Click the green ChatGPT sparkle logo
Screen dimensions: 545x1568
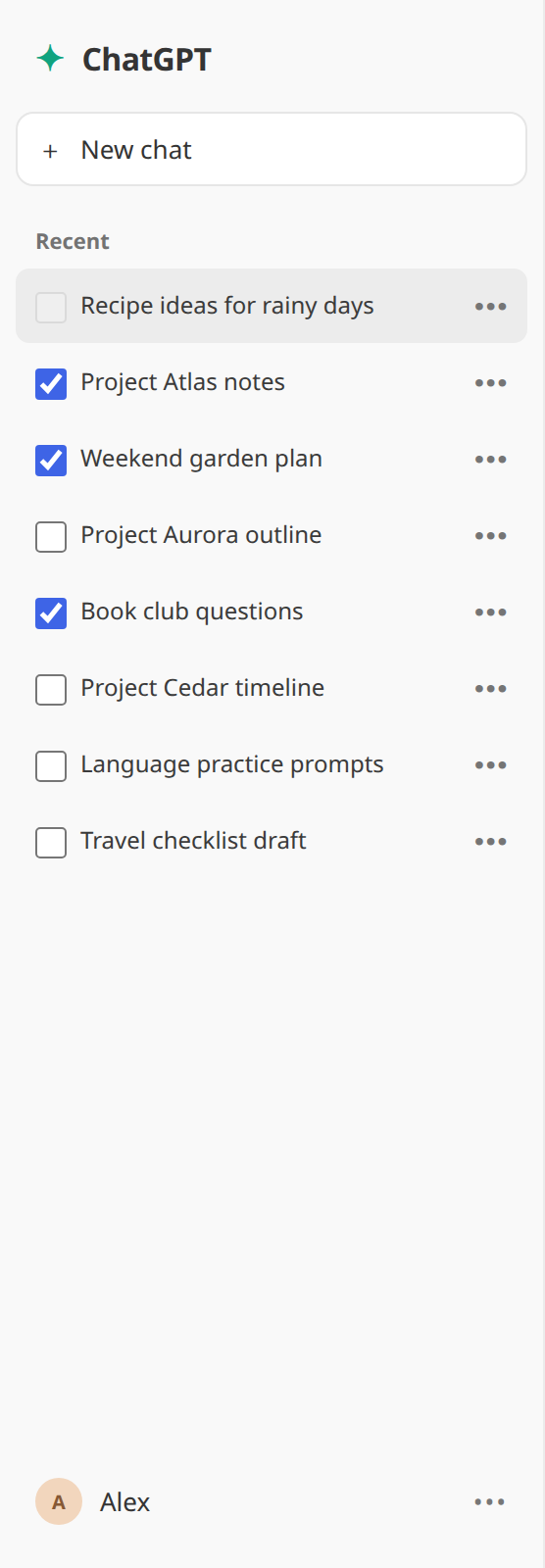click(x=50, y=59)
